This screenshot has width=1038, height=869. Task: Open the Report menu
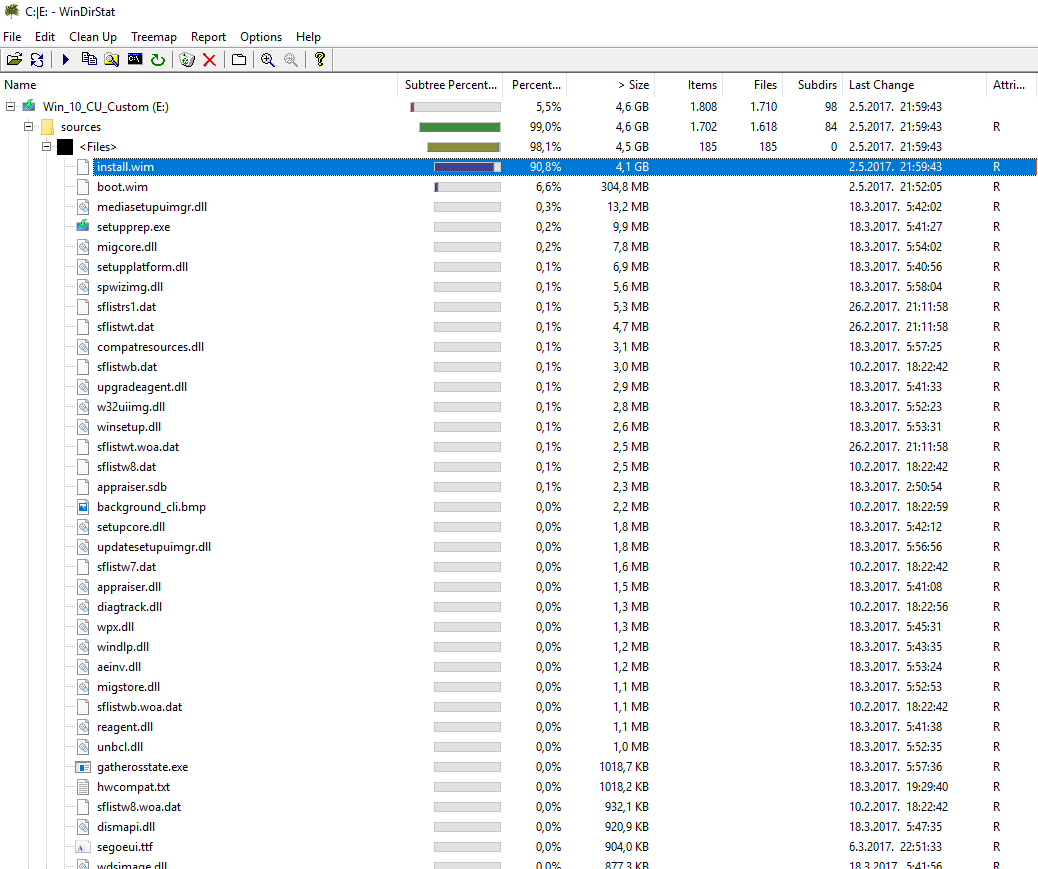[209, 37]
